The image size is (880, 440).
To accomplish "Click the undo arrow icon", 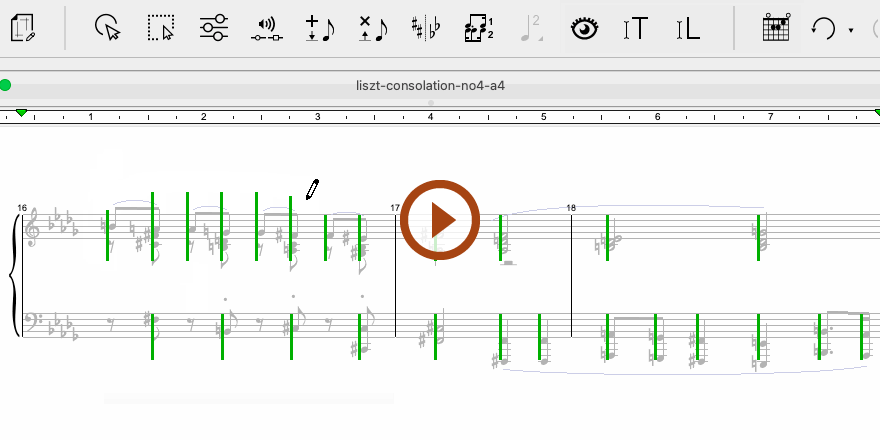I will [x=823, y=28].
